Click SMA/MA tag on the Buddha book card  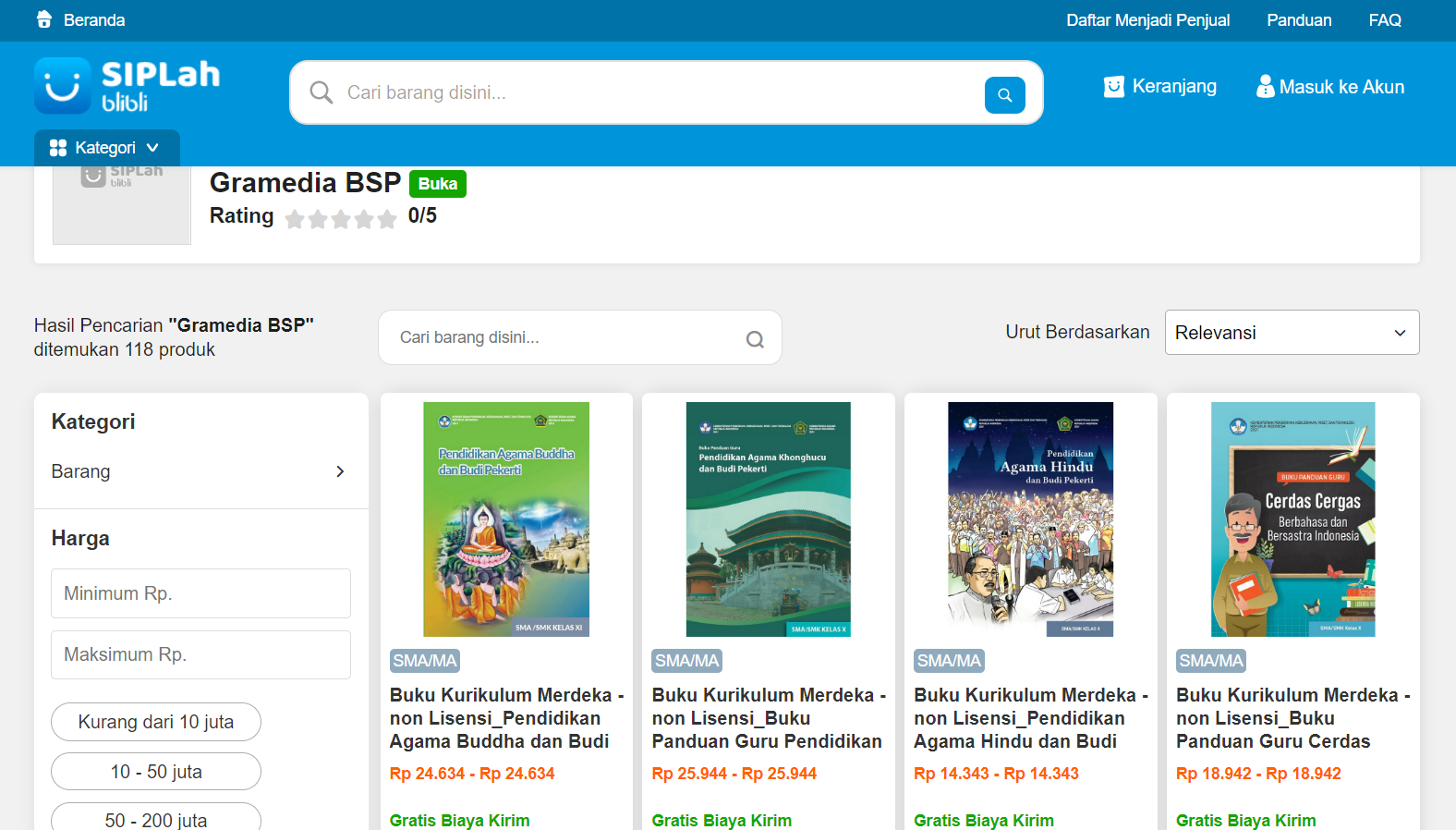(425, 661)
